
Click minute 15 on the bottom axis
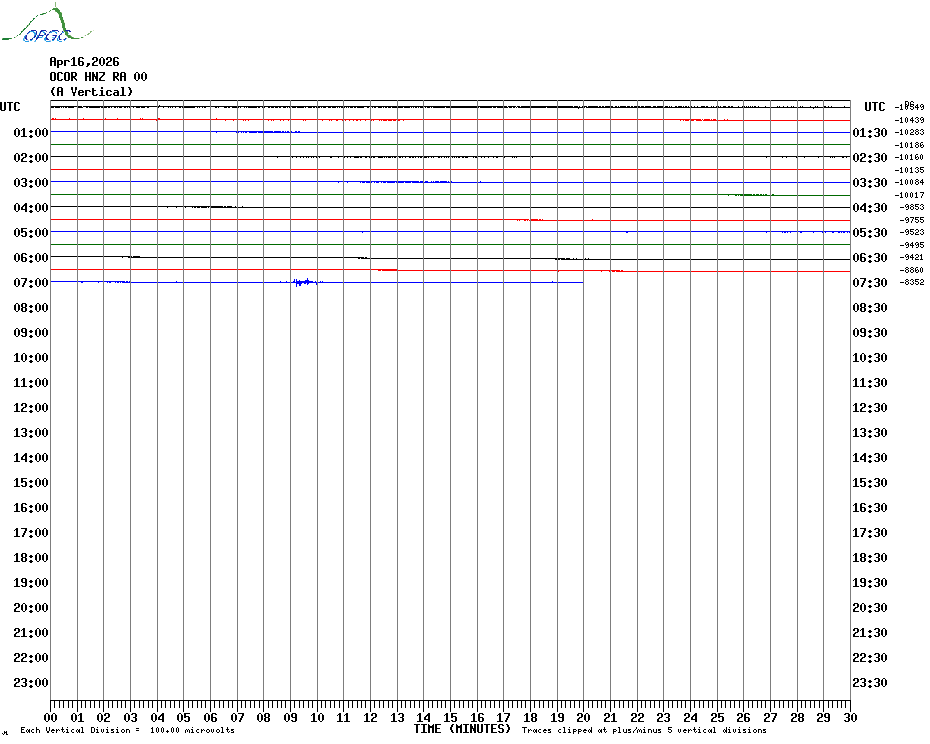450,717
